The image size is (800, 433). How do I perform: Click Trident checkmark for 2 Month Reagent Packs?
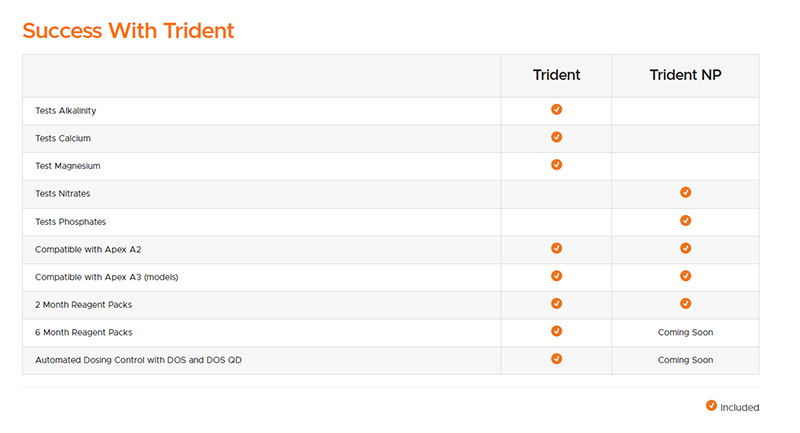click(556, 303)
